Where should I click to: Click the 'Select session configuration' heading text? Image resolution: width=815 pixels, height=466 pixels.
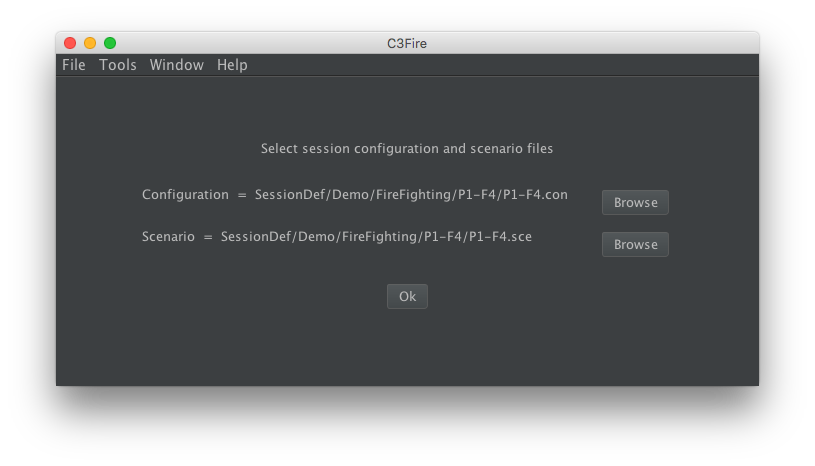point(407,149)
